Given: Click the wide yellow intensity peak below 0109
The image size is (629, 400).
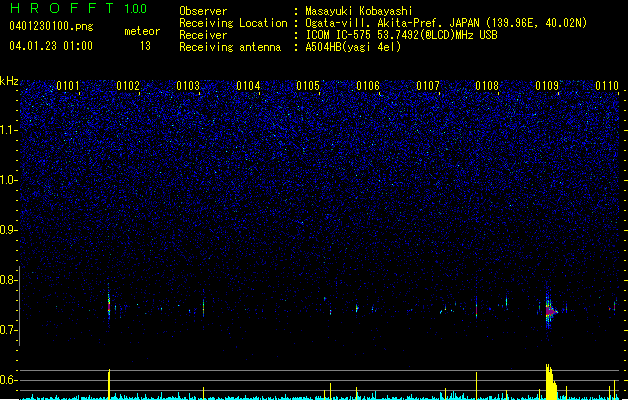Looking at the screenshot, I should click(551, 382).
